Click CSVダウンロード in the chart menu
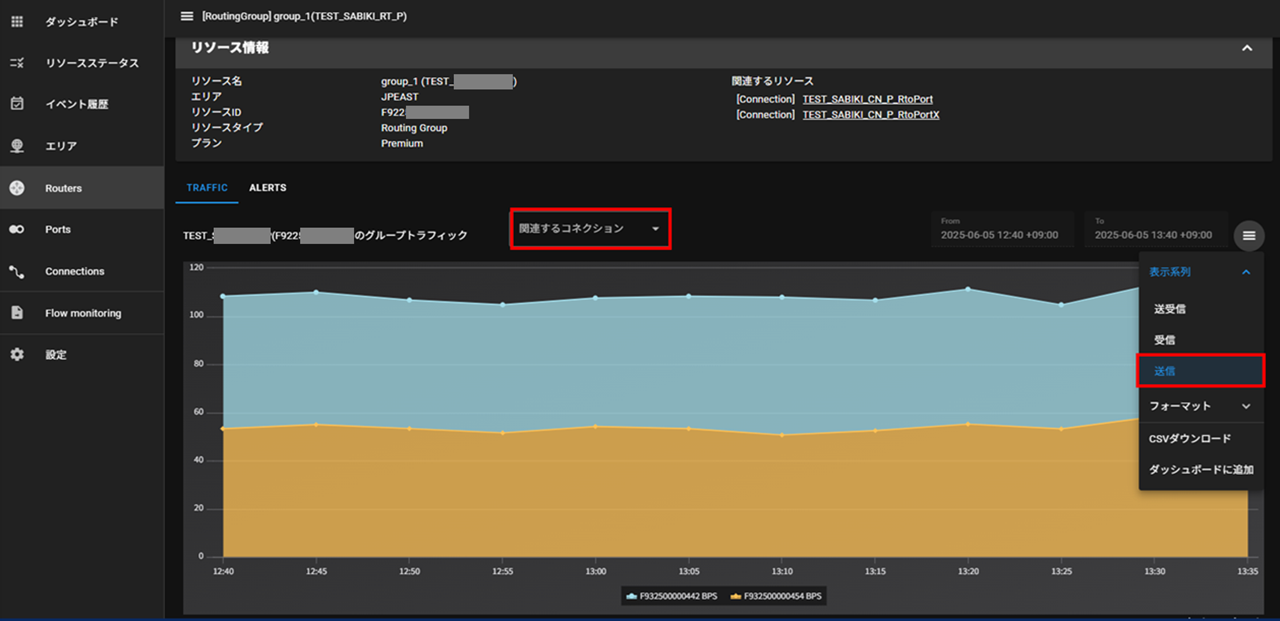 pos(1190,439)
